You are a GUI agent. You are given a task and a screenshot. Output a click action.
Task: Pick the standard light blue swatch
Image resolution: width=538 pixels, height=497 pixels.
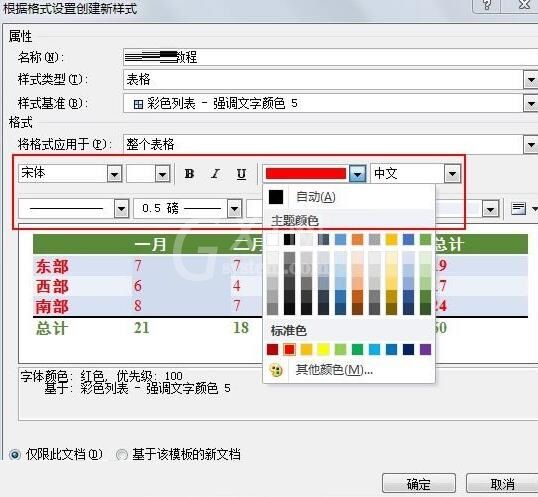(x=374, y=350)
